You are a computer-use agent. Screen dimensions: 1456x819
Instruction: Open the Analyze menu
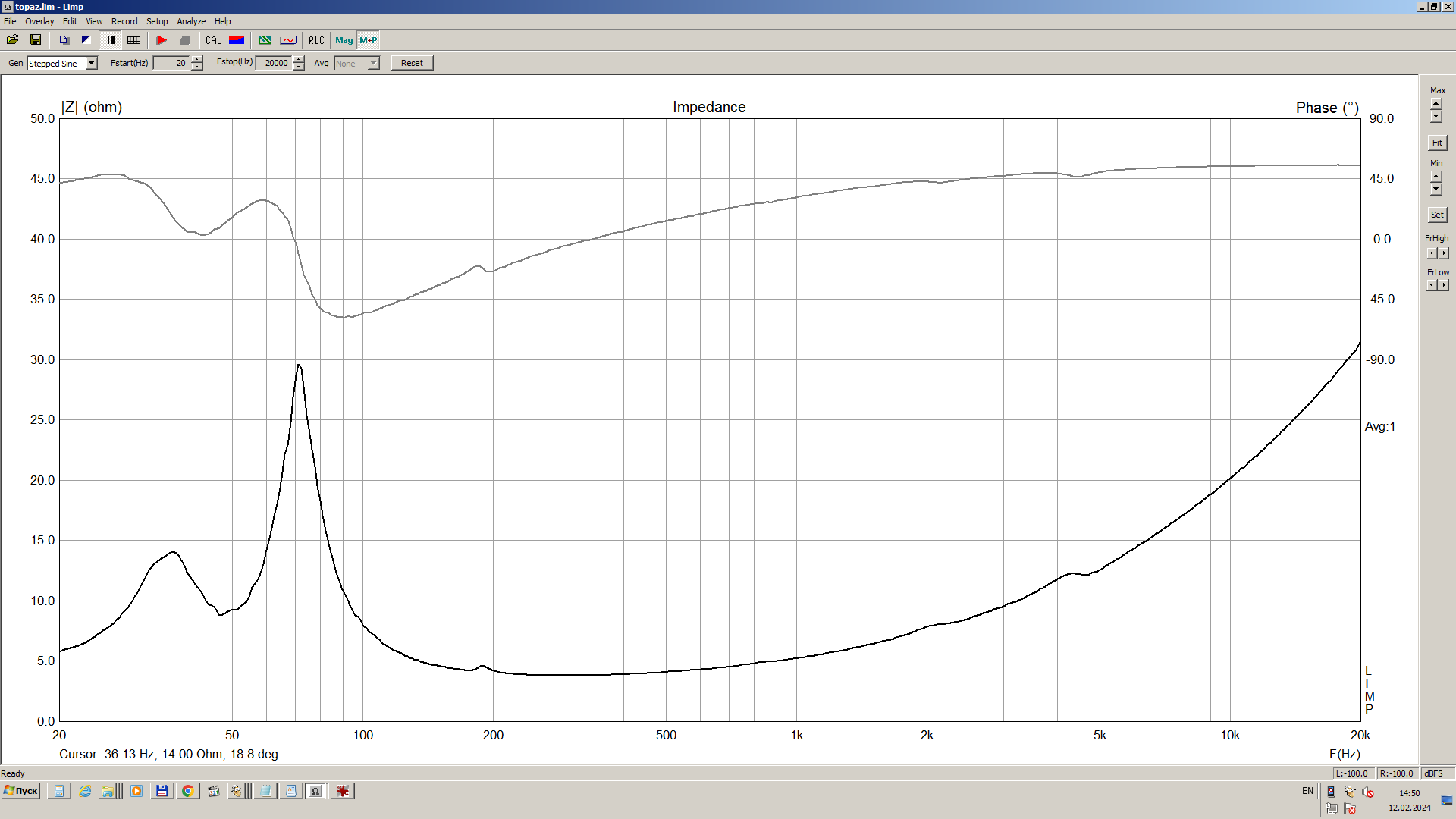191,21
